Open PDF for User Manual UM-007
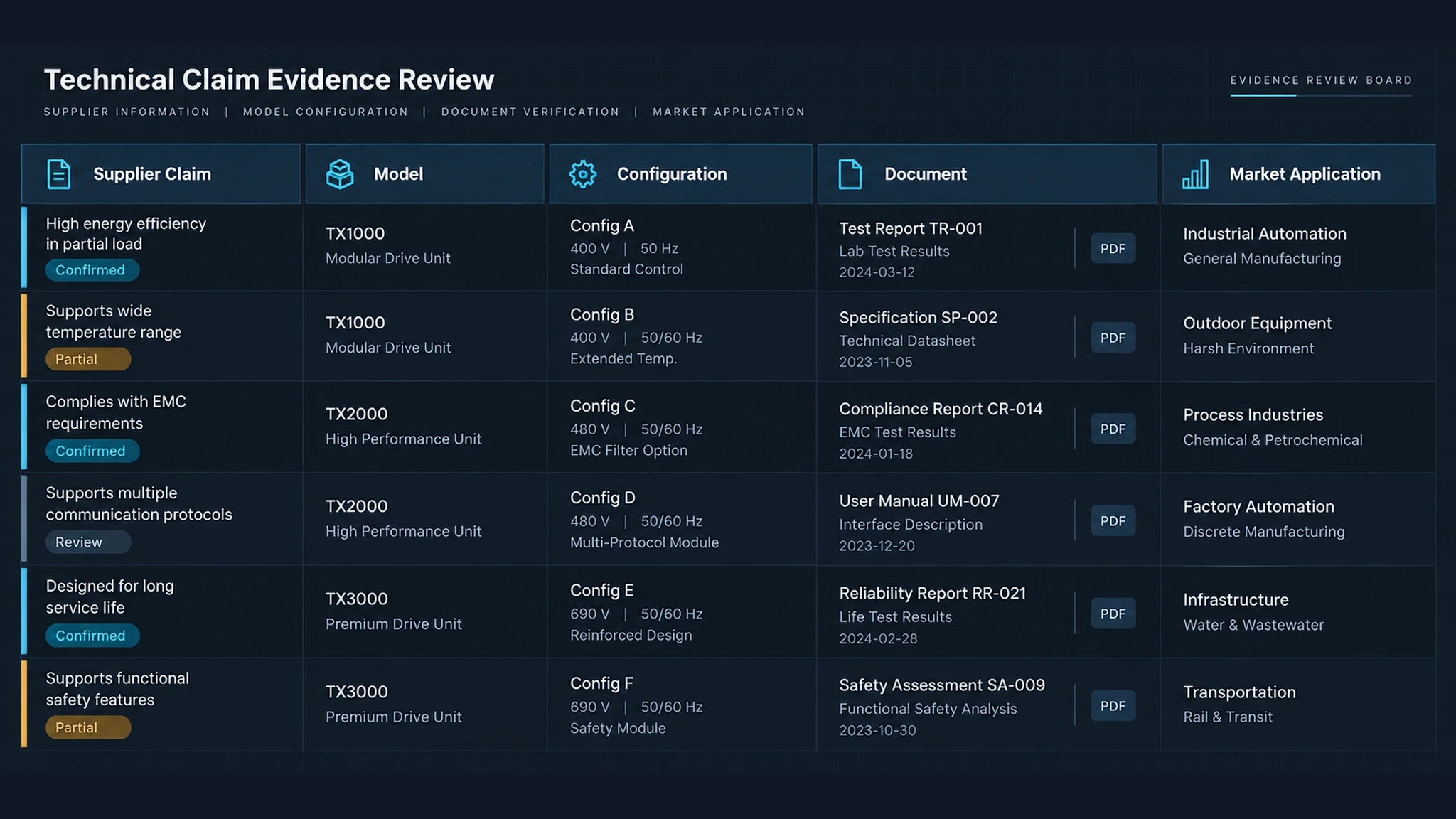The image size is (1456, 819). (1113, 521)
